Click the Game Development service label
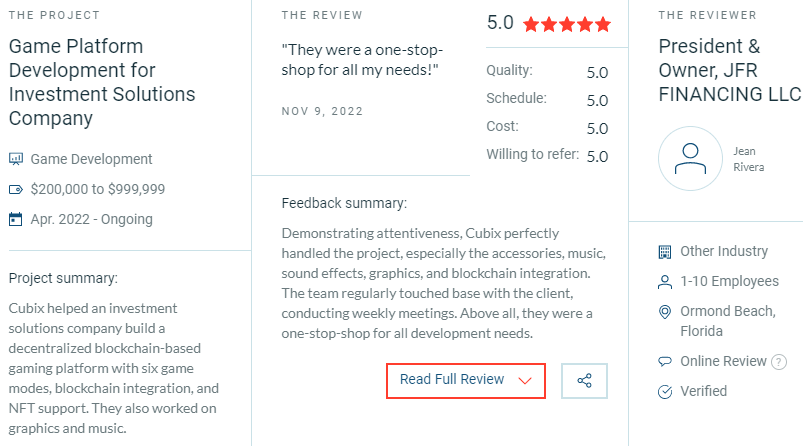The height and width of the screenshot is (446, 812). click(x=91, y=159)
